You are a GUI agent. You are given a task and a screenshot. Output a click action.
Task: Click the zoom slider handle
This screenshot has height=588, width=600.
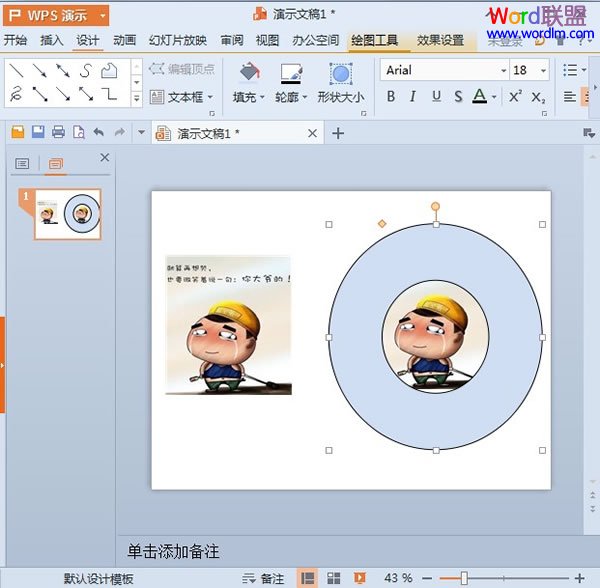click(464, 578)
